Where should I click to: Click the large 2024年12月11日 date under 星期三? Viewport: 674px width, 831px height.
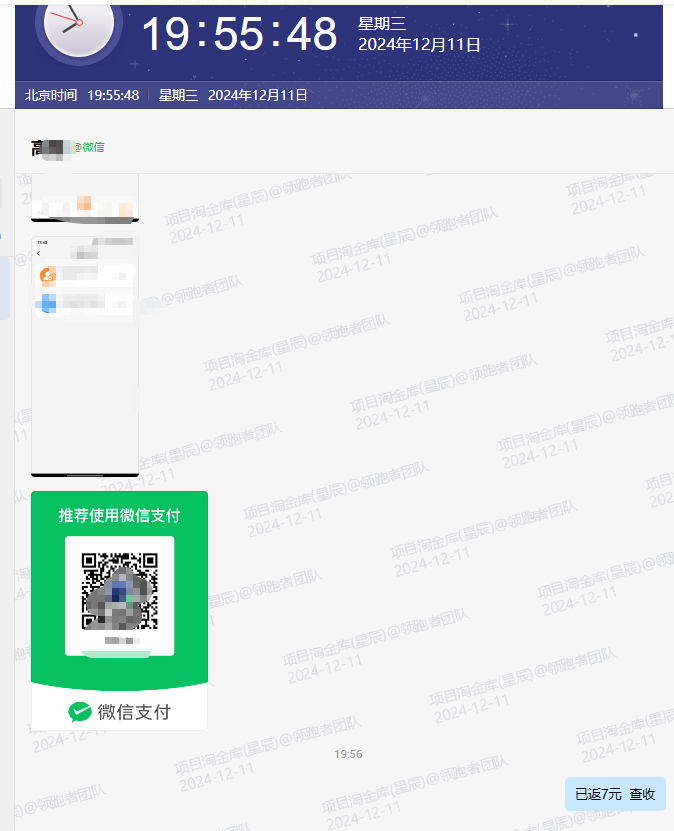tap(419, 45)
